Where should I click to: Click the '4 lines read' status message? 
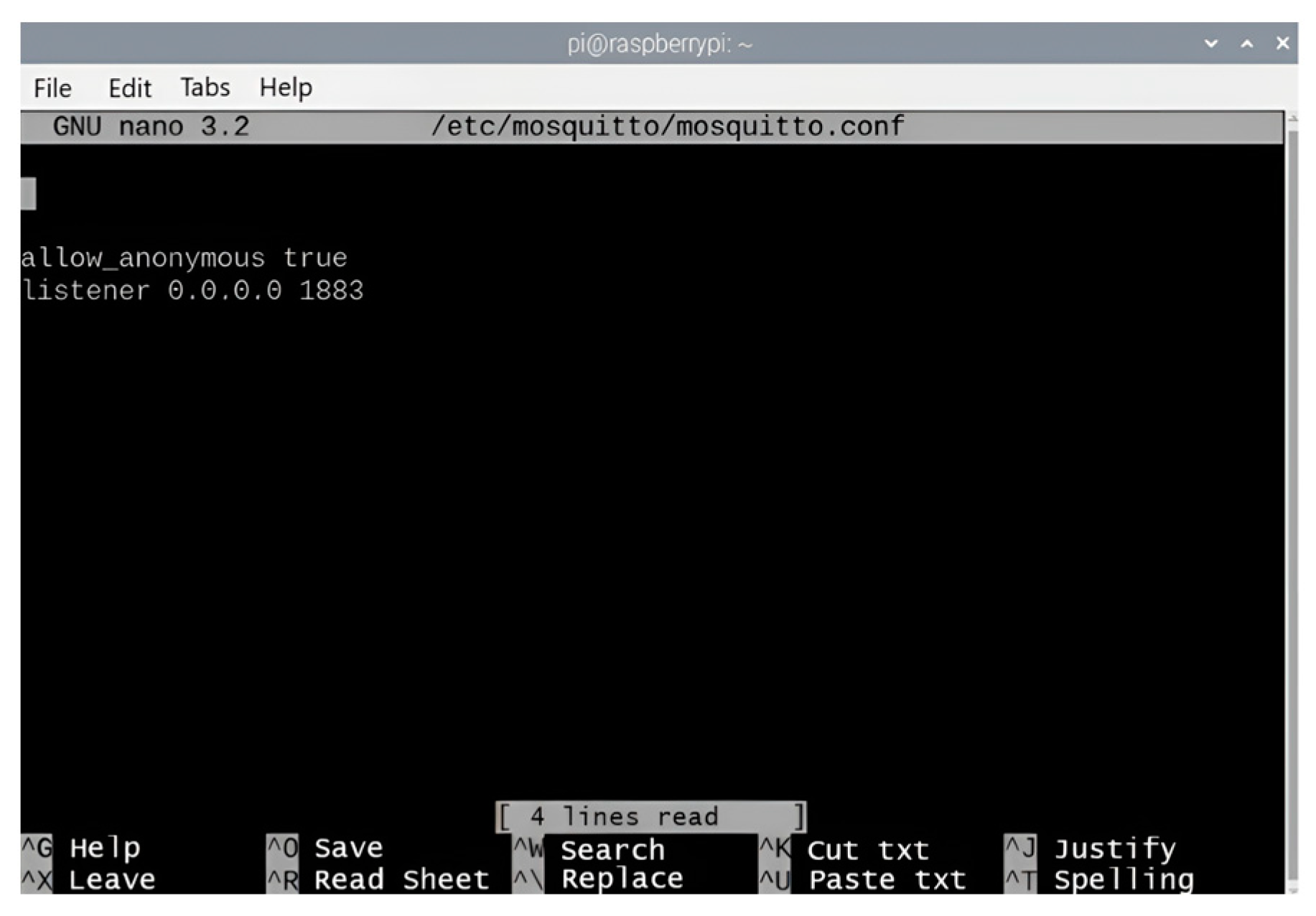pyautogui.click(x=650, y=817)
